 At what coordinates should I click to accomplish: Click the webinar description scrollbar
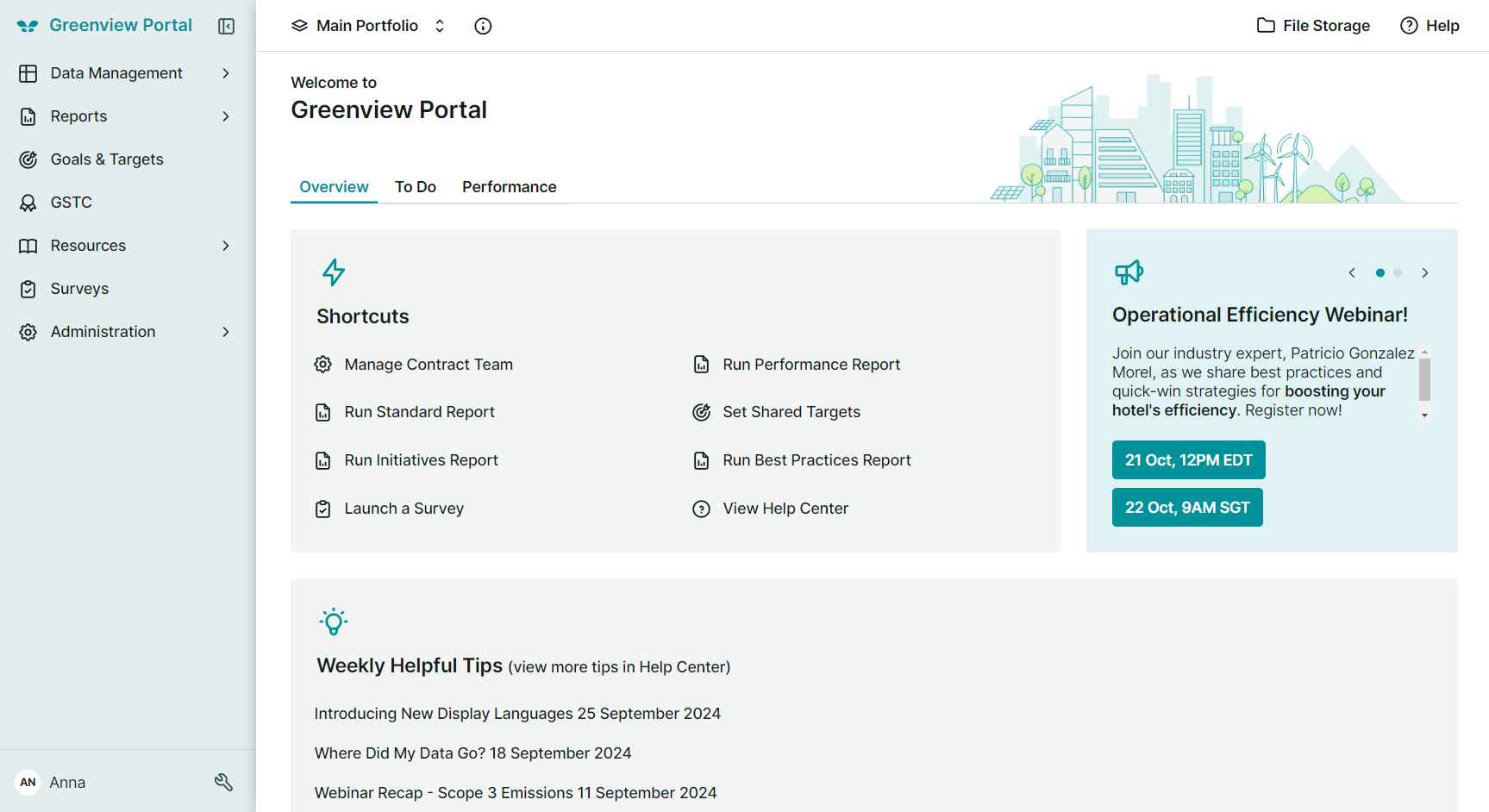1424,380
